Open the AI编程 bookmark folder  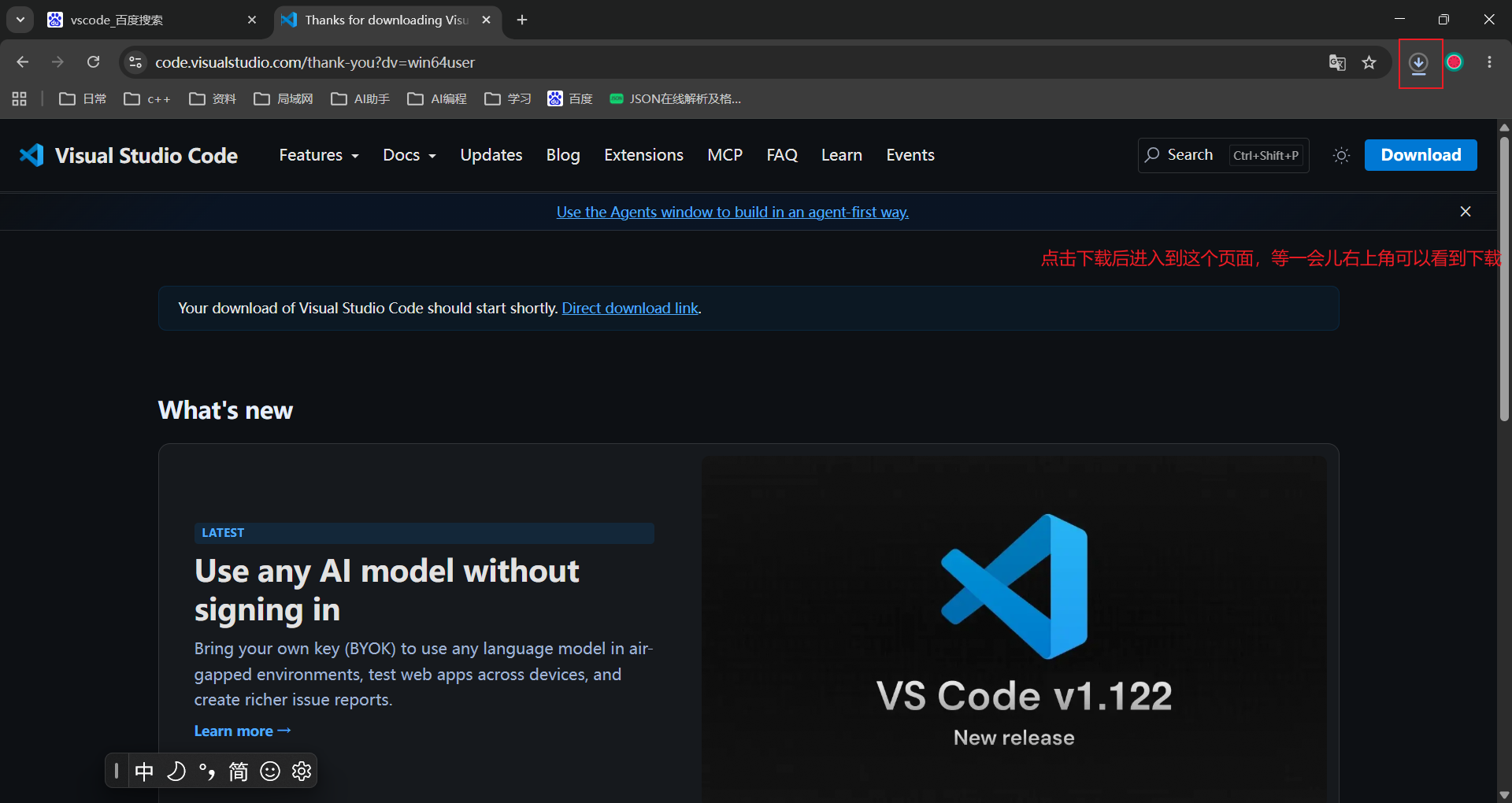[x=437, y=98]
